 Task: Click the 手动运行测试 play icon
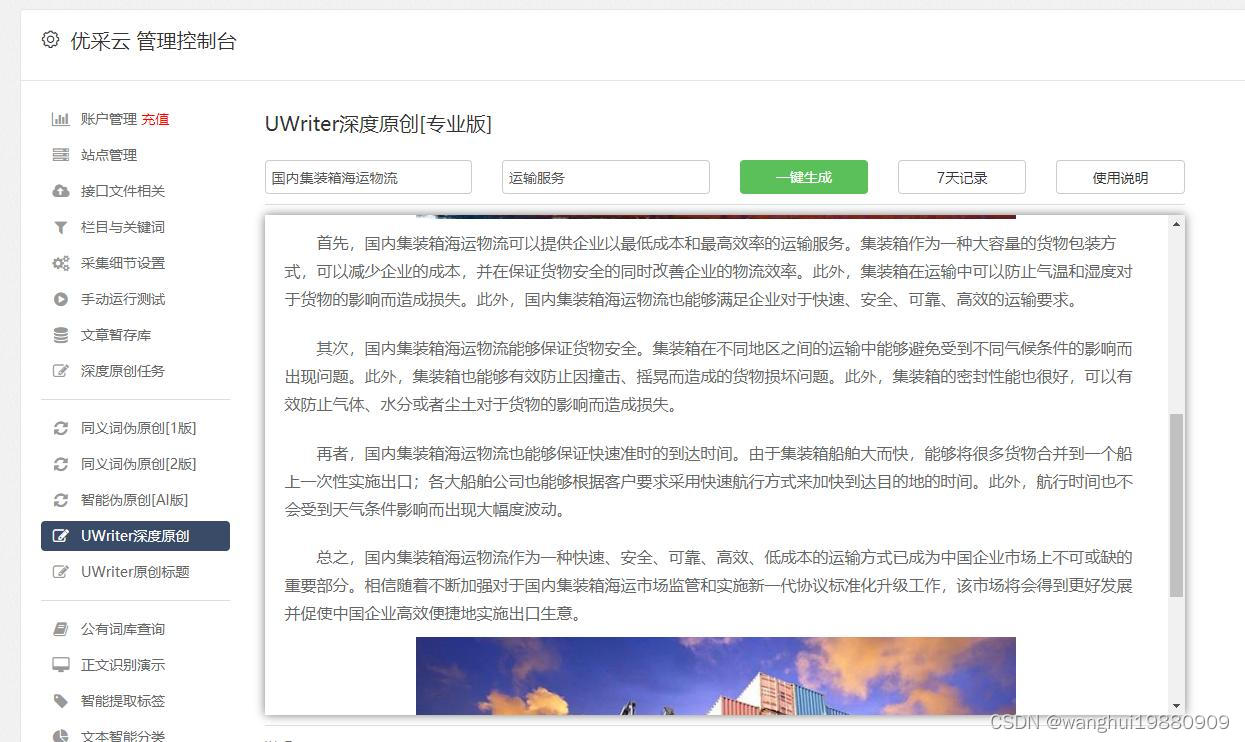click(62, 299)
